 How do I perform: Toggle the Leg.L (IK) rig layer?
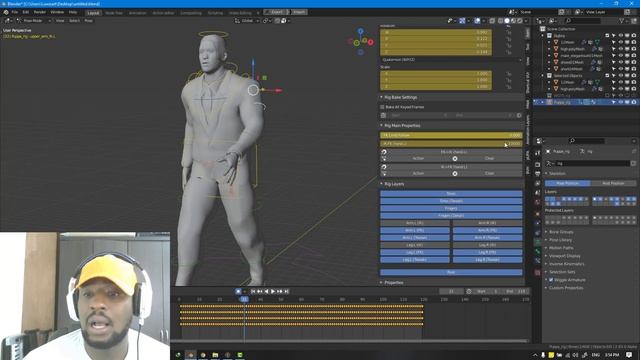(x=415, y=245)
